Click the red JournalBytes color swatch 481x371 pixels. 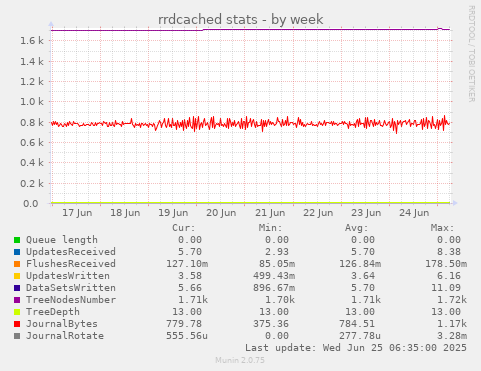pos(17,324)
